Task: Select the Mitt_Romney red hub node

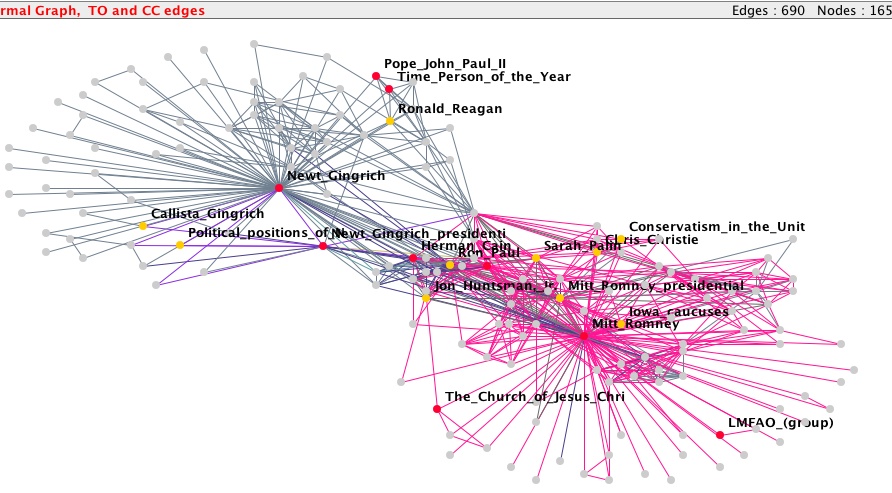Action: 584,336
